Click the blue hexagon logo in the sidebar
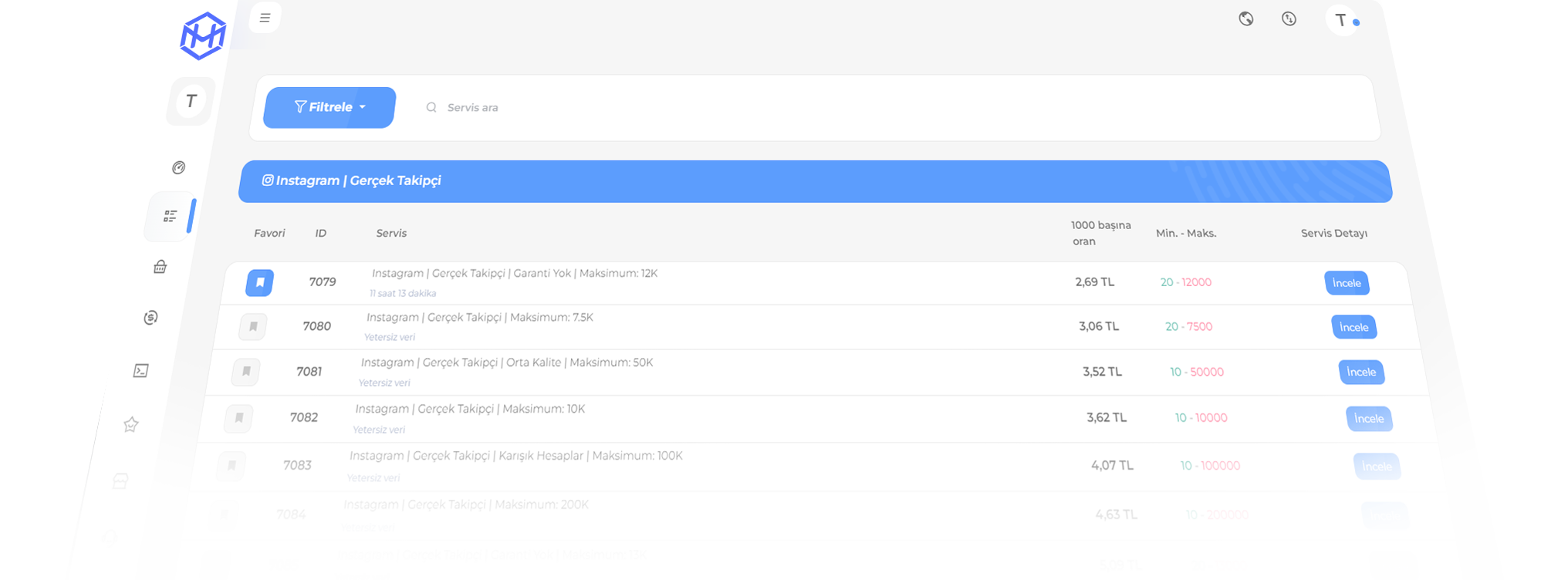 (x=203, y=35)
